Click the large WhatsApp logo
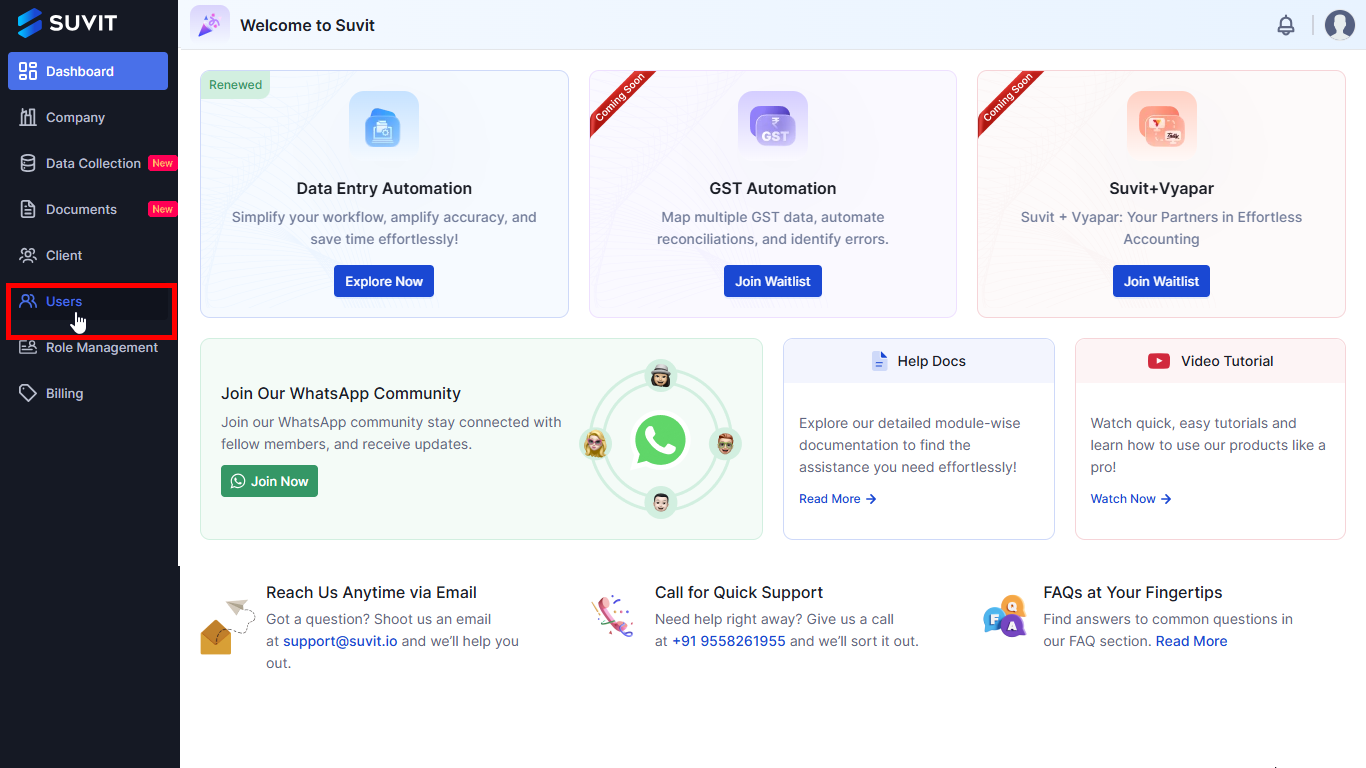Screen dimensions: 1366x768 click(660, 440)
